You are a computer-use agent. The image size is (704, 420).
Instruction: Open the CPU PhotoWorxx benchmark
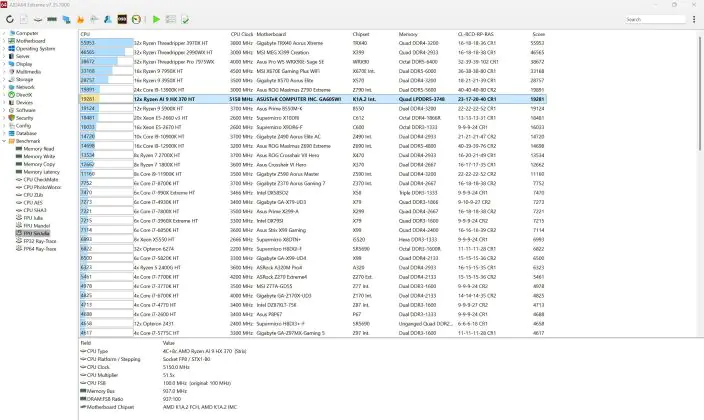click(x=42, y=187)
